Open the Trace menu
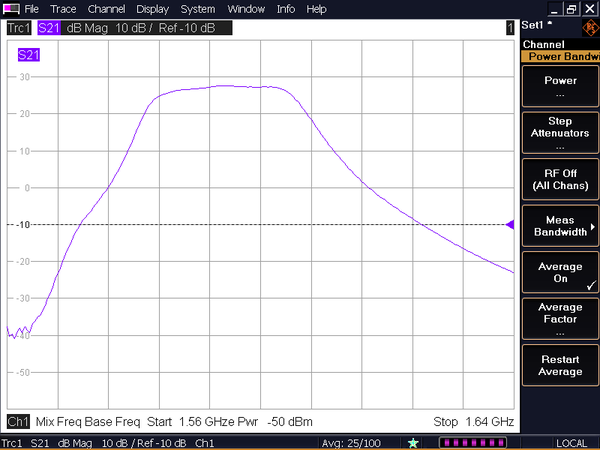The image size is (600, 450). [x=63, y=8]
